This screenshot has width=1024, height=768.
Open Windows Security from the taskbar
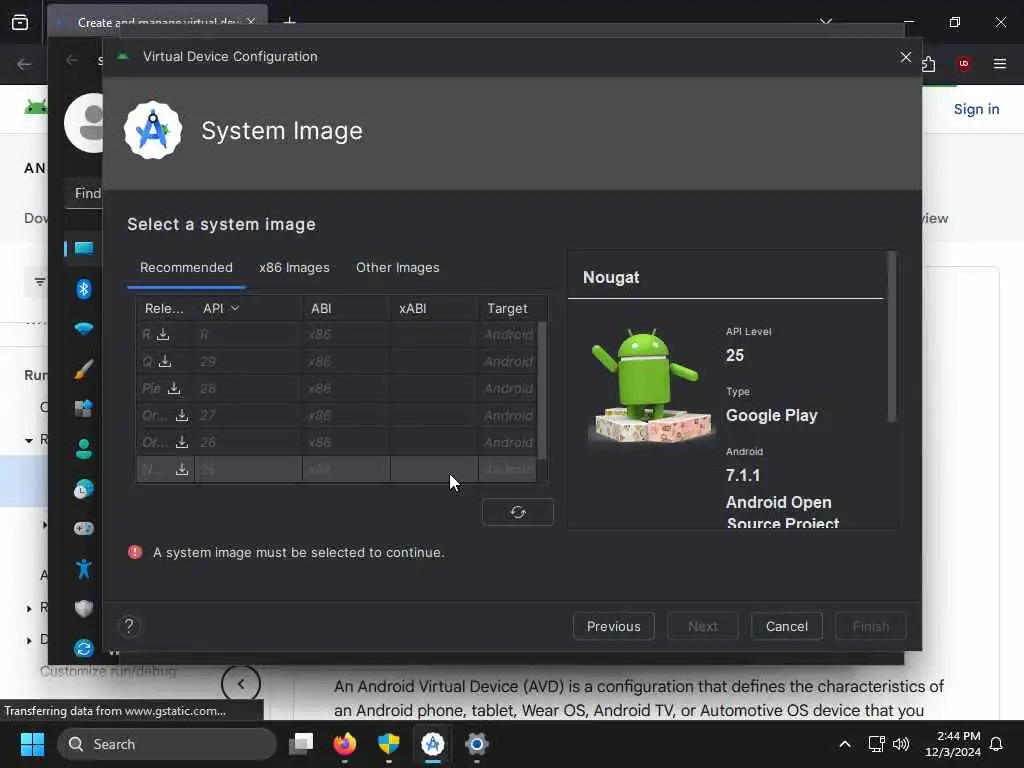pos(389,744)
